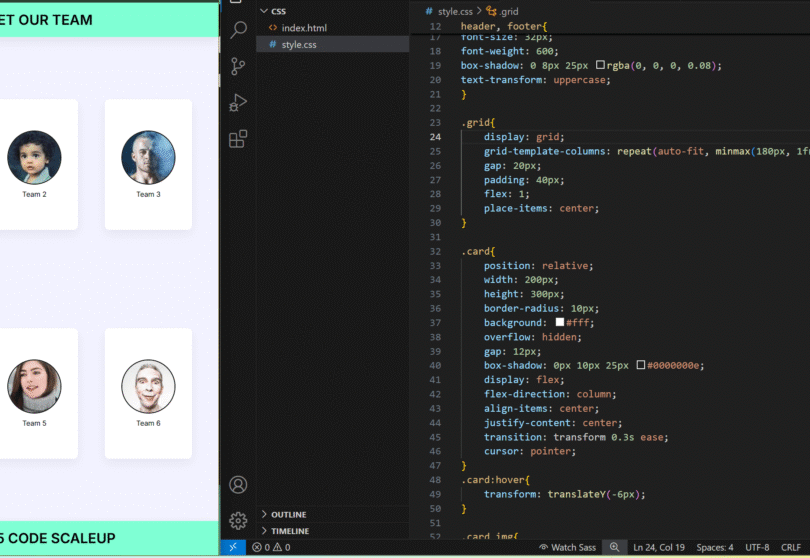This screenshot has height=558, width=810.
Task: Open the Extensions view
Action: point(238,139)
